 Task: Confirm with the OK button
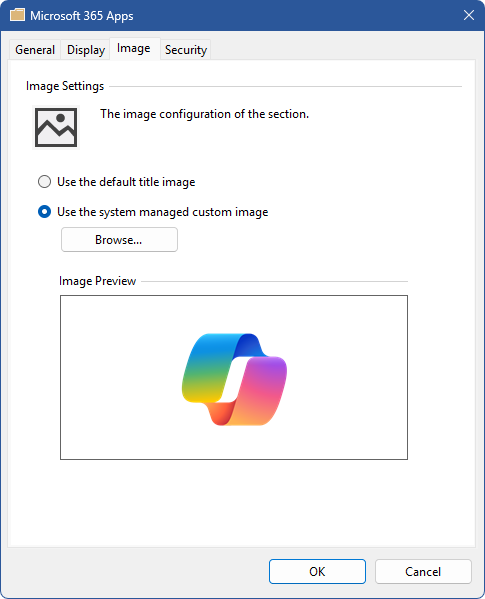317,571
